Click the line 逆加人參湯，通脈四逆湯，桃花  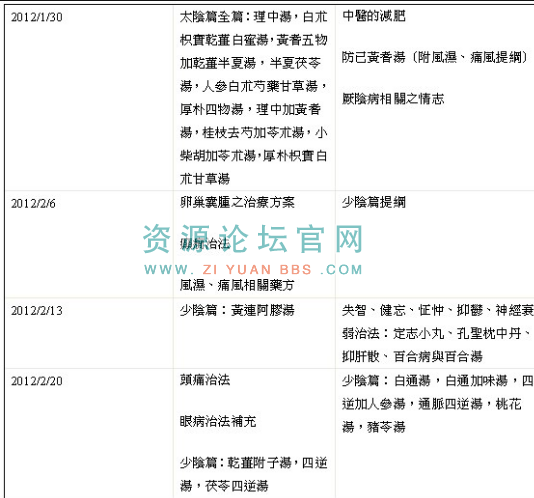[x=432, y=404]
